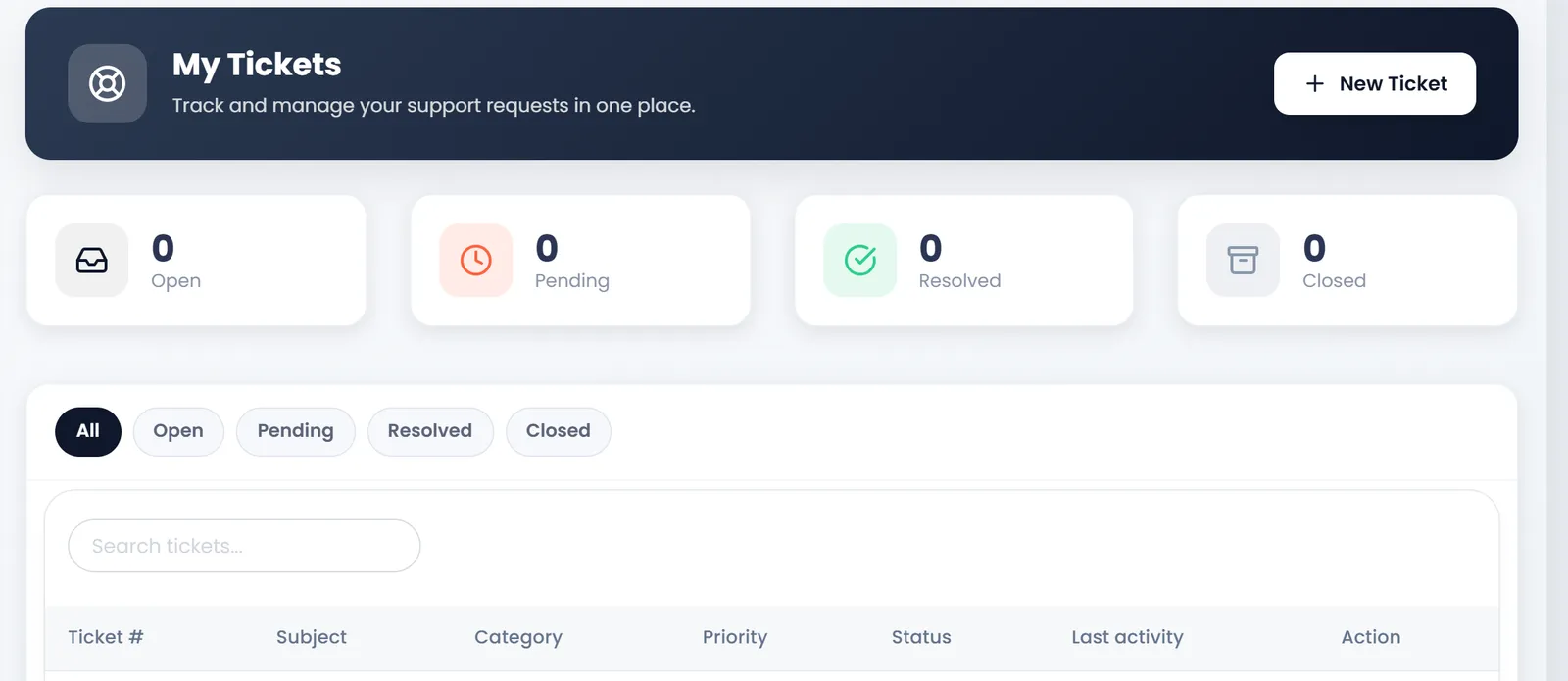Click the Ticket # column header

coord(106,637)
